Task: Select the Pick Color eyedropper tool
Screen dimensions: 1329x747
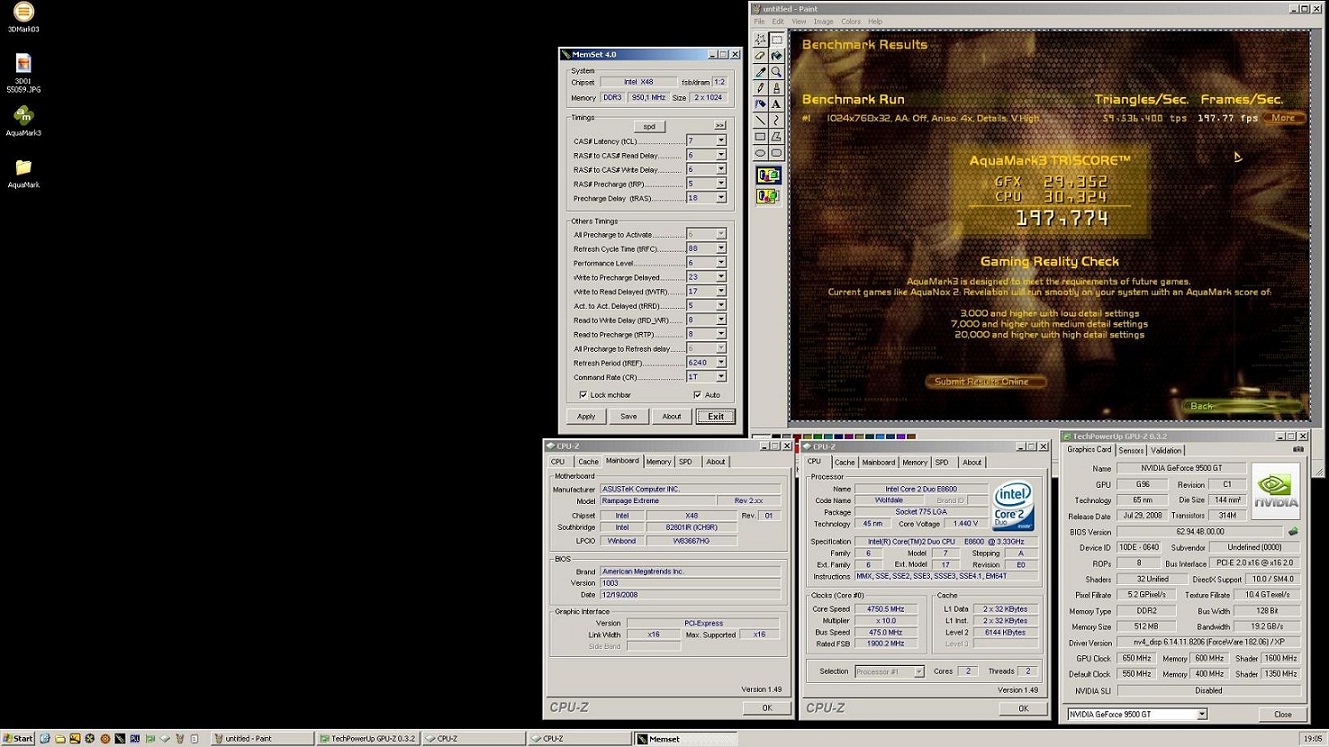Action: point(760,72)
